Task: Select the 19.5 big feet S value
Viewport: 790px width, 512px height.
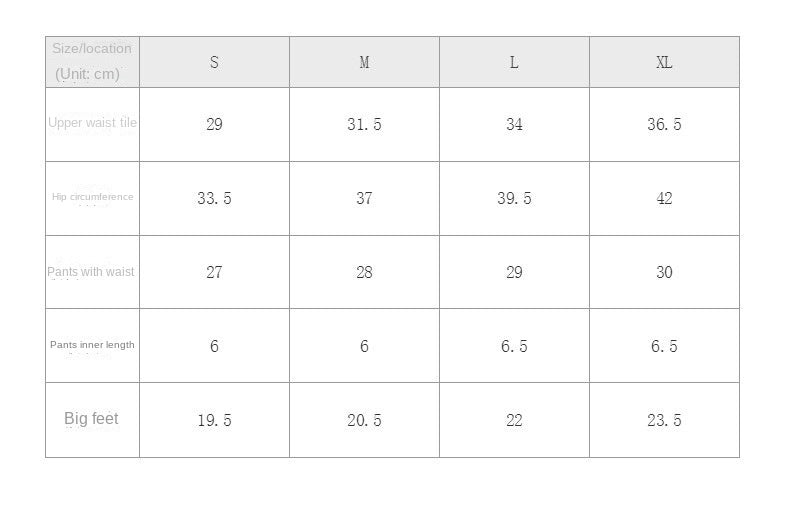Action: click(214, 421)
